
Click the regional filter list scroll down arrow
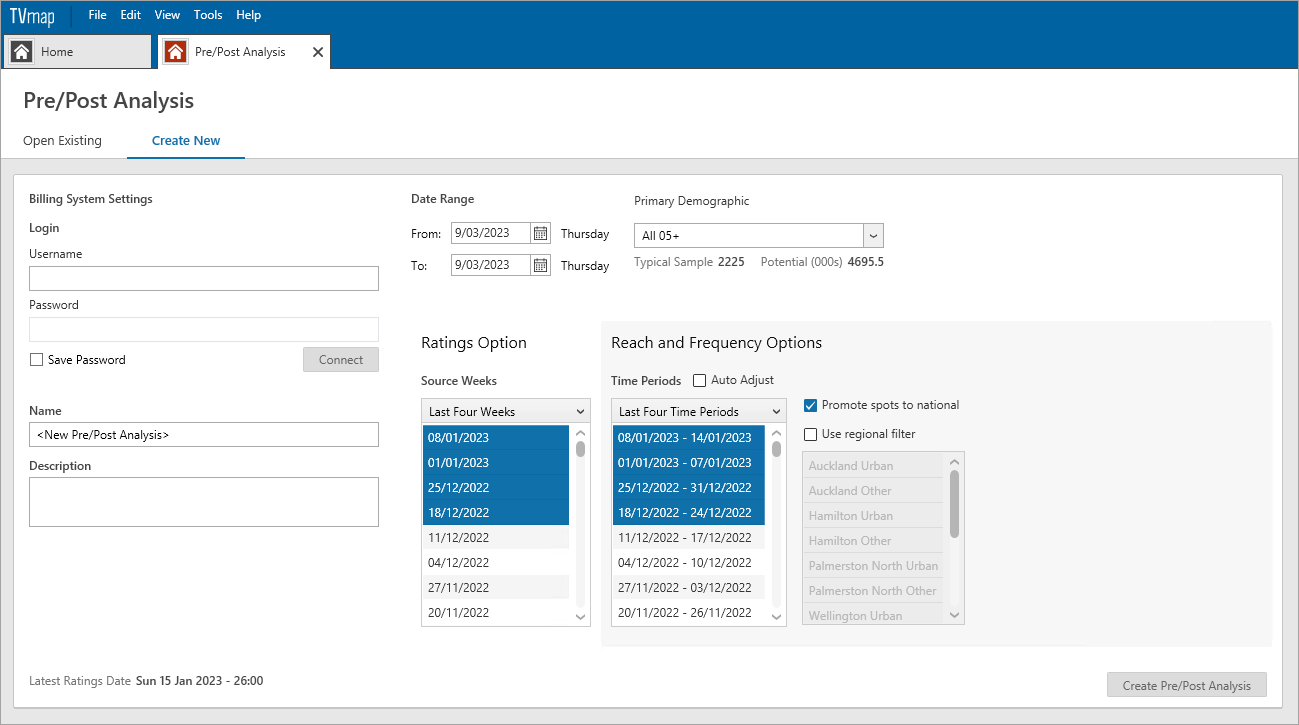(x=954, y=615)
